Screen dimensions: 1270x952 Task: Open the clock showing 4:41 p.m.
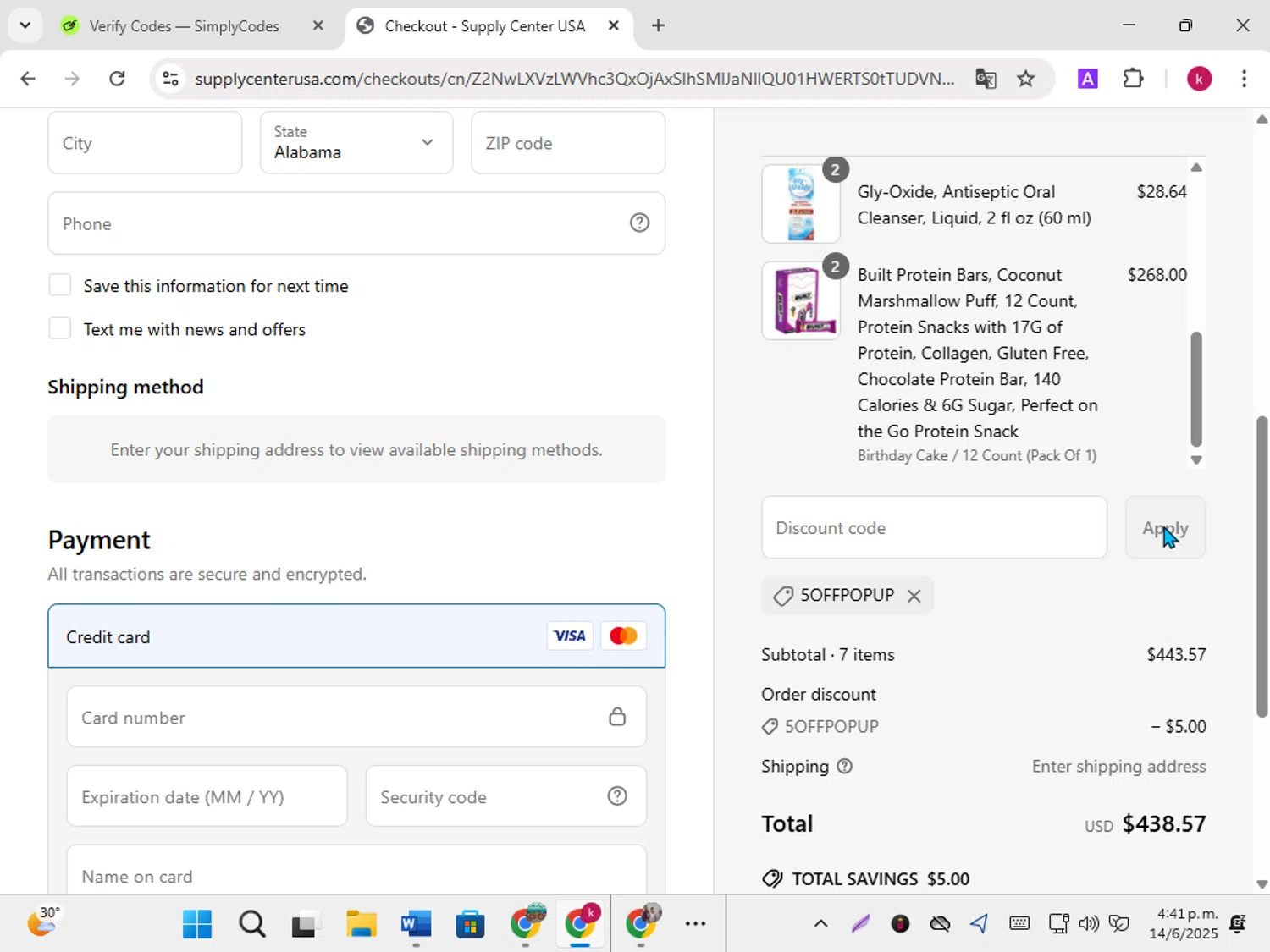pos(1184,924)
